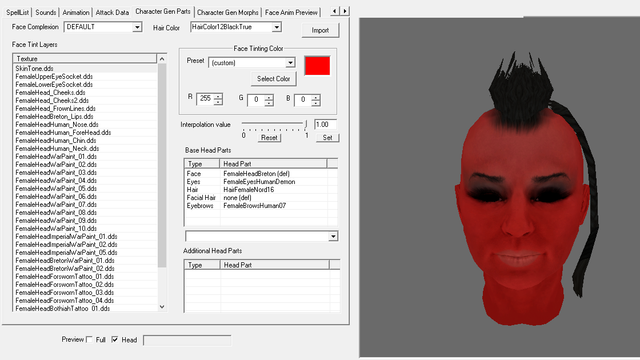
Task: Click the tab strip right scroll arrow
Action: tap(345, 11)
